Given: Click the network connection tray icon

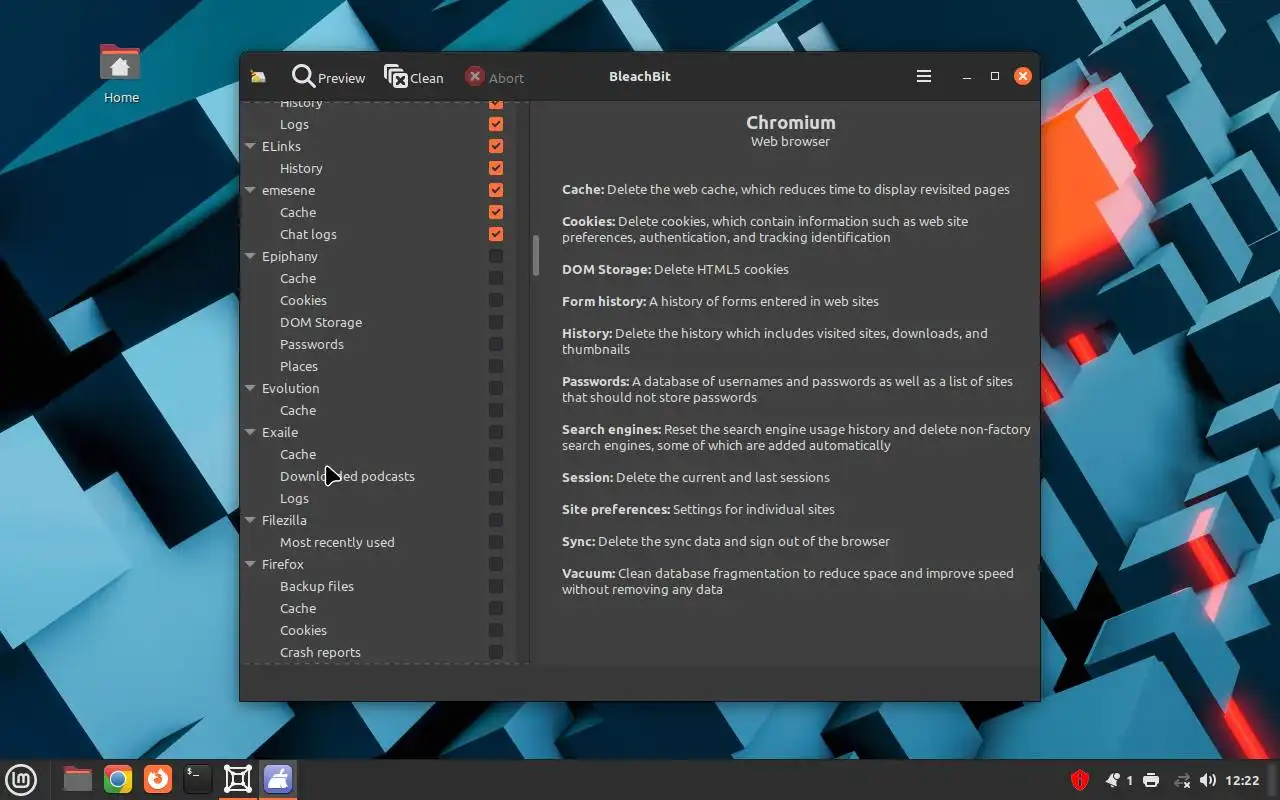Looking at the screenshot, I should tap(1182, 780).
